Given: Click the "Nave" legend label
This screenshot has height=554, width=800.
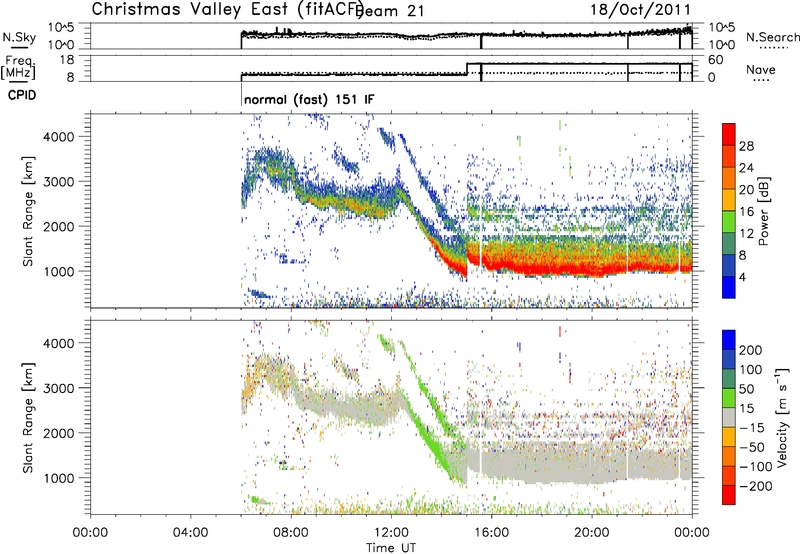Looking at the screenshot, I should pos(760,69).
